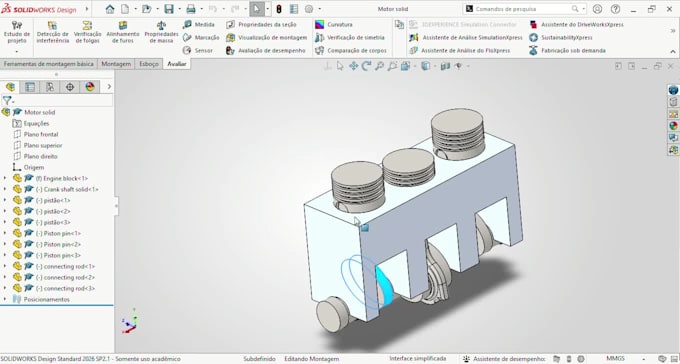680x364 pixels.
Task: Select the Medida measure tool
Action: pyautogui.click(x=199, y=25)
